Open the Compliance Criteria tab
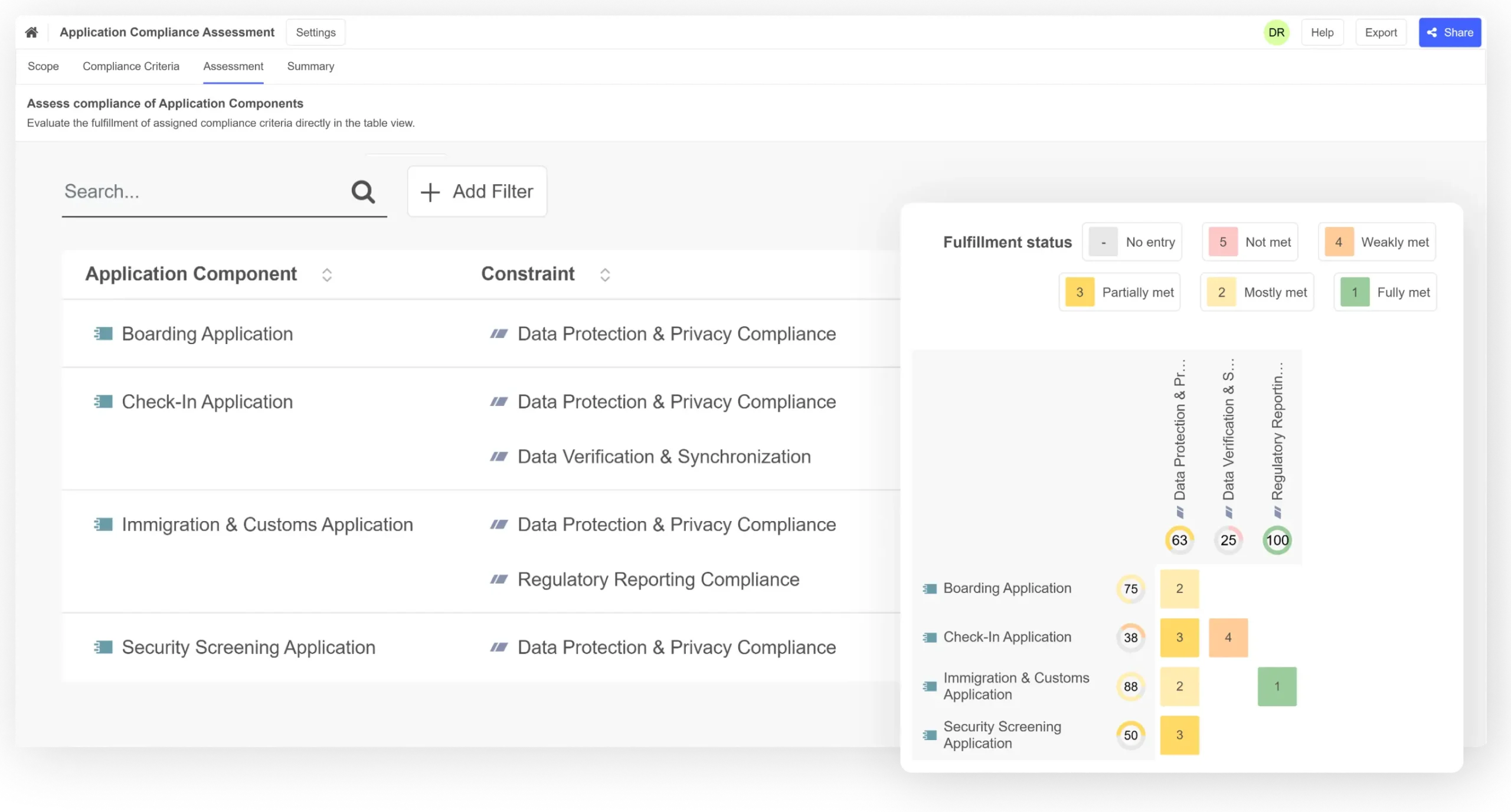1511x812 pixels. click(x=131, y=66)
